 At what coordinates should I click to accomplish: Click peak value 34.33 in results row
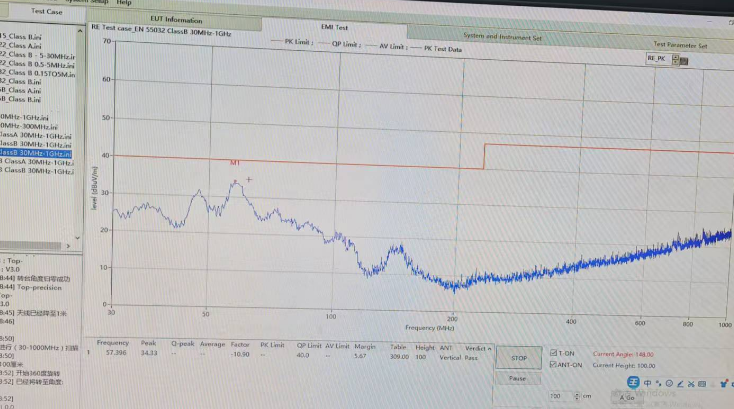coord(149,353)
